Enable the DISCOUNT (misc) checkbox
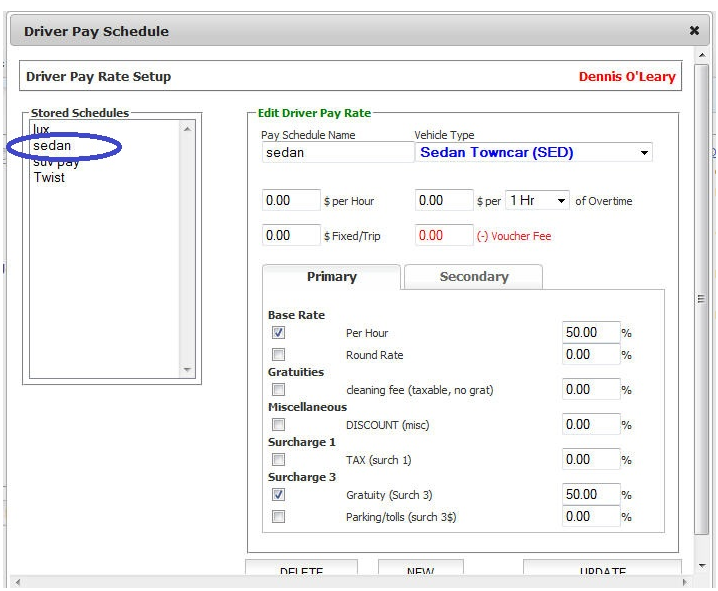Viewport: 718px width, 591px height. (279, 425)
